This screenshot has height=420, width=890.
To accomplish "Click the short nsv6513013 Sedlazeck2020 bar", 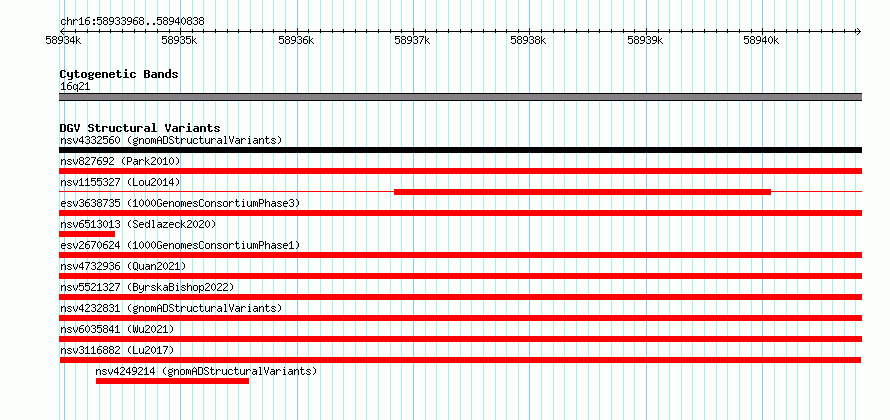I will 87,234.
